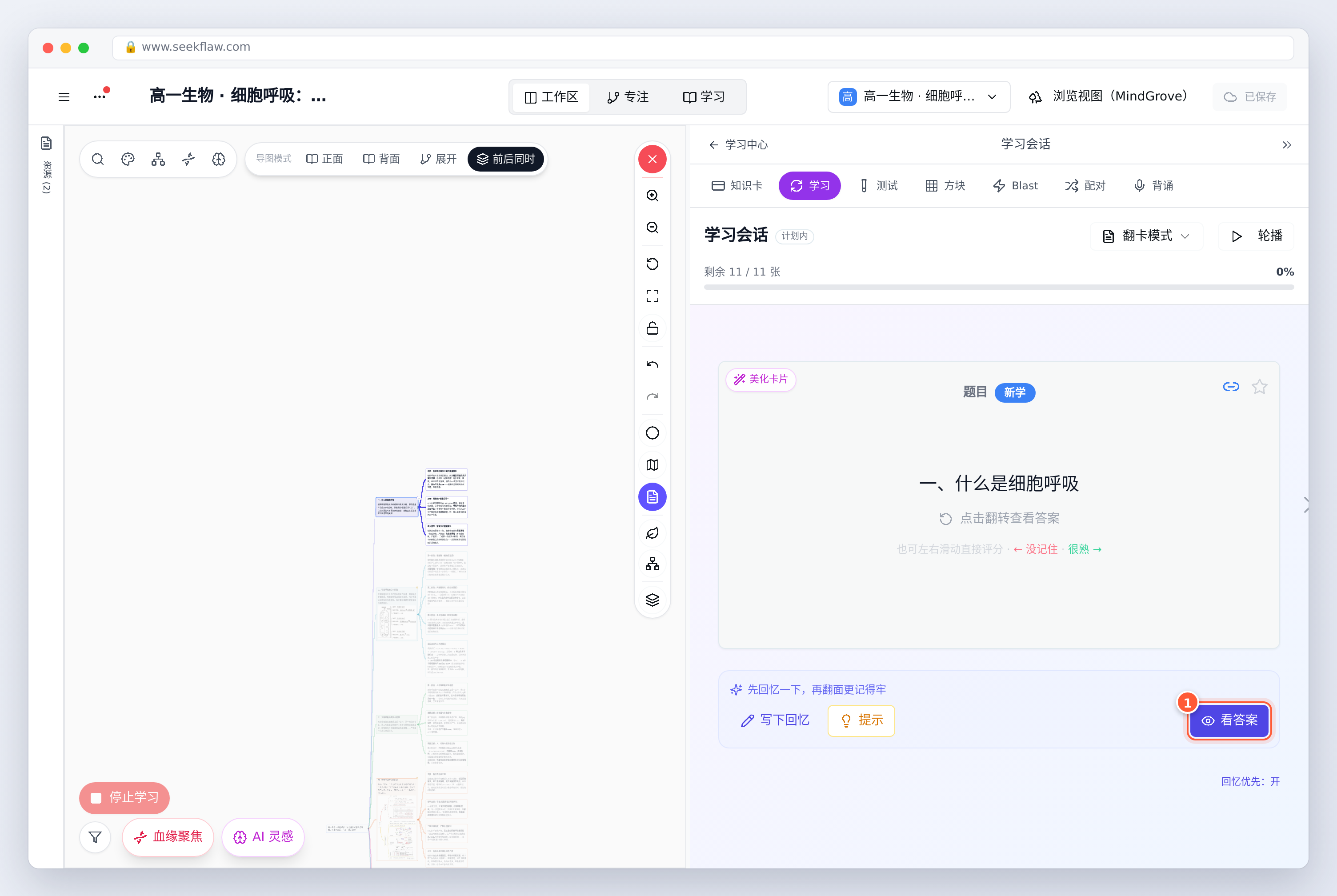Click 写下回忆 to write recall
Image resolution: width=1337 pixels, height=896 pixels.
774,720
